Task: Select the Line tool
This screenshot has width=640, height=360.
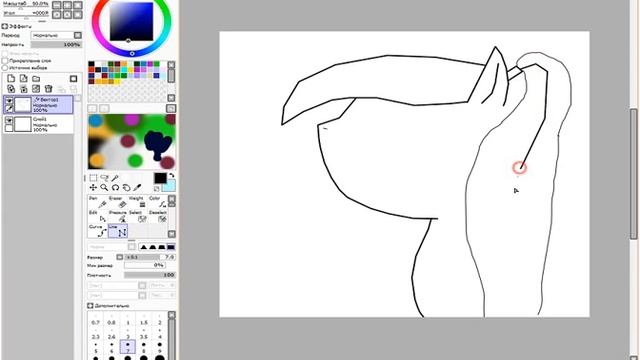Action: coord(118,231)
